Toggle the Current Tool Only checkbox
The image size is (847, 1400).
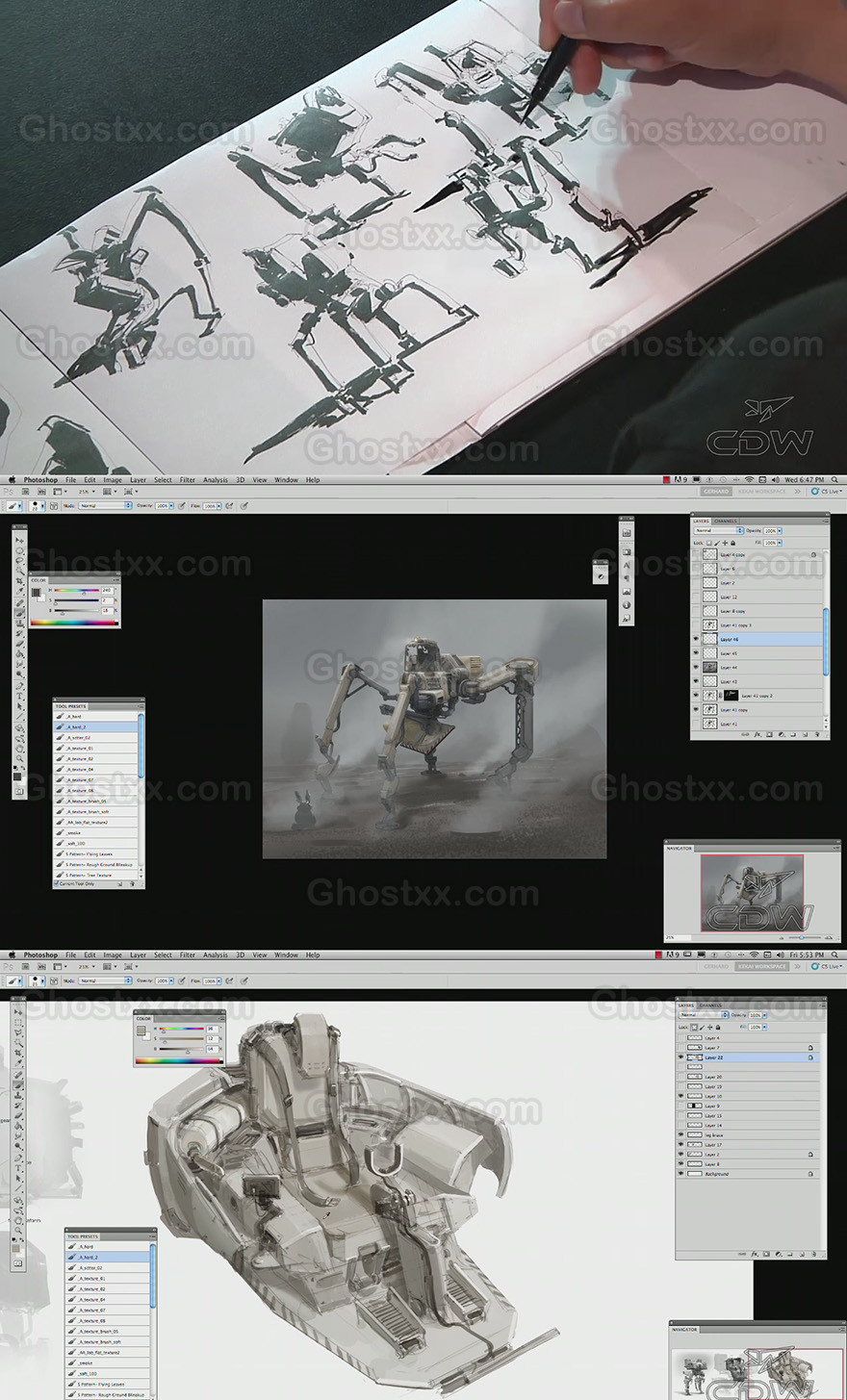tap(57, 883)
